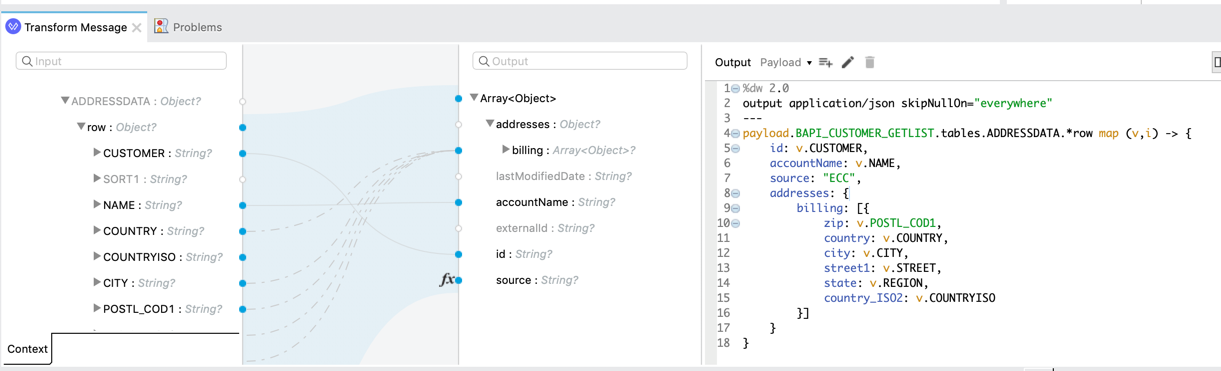Click the 'street1: v.STREET' code line
1221x371 pixels.
[x=883, y=268]
